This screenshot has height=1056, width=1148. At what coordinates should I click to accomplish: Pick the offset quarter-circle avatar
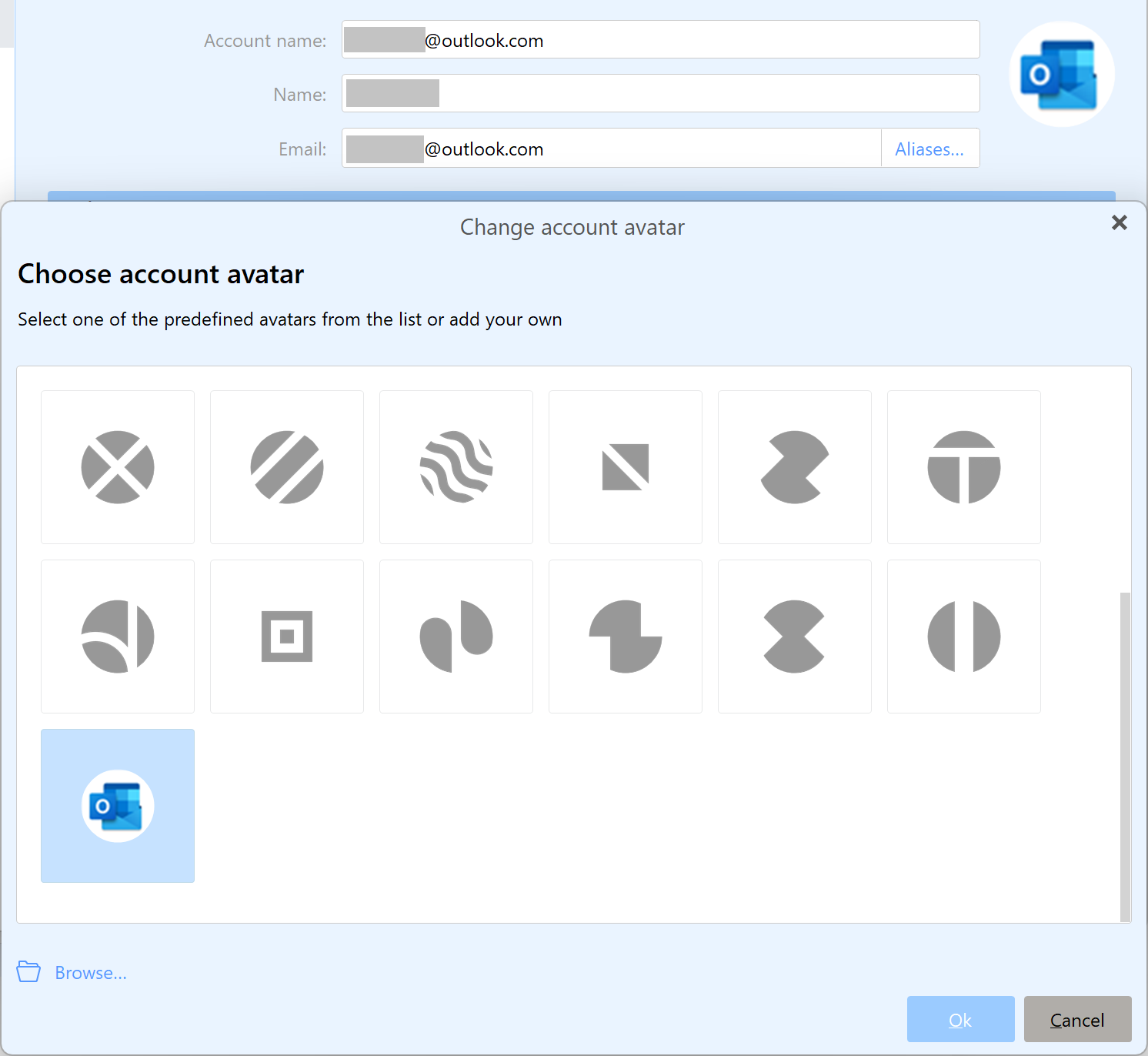click(626, 637)
